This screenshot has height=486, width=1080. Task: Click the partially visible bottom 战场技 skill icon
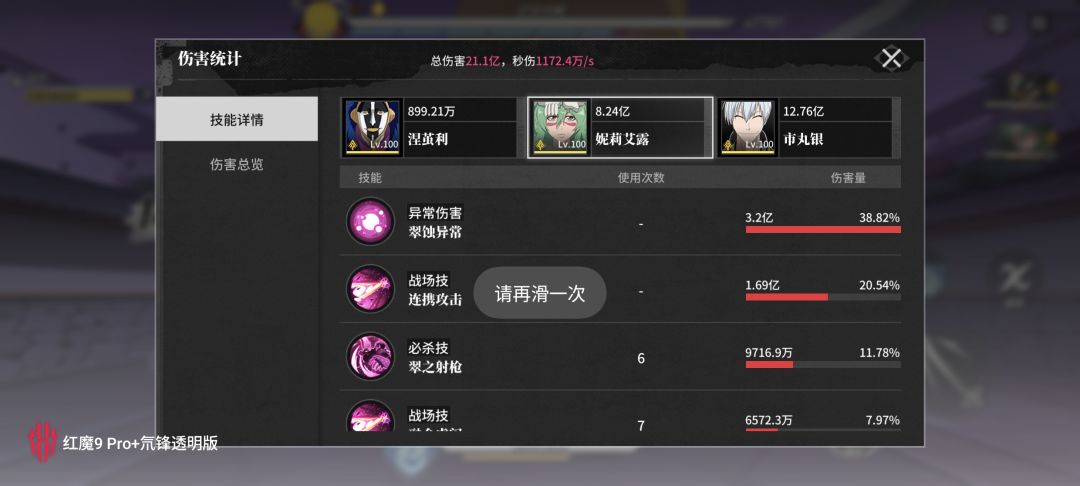click(371, 416)
